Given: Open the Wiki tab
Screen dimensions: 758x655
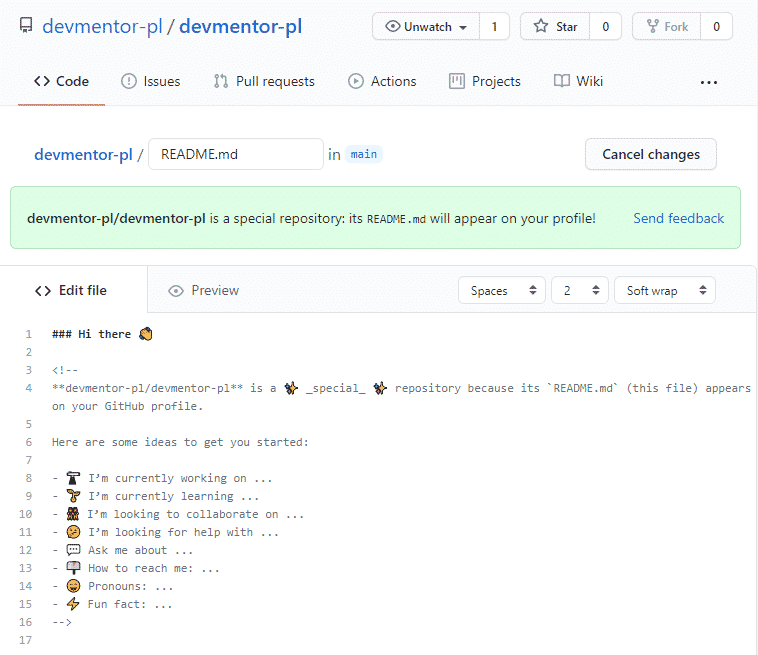Looking at the screenshot, I should coord(578,81).
